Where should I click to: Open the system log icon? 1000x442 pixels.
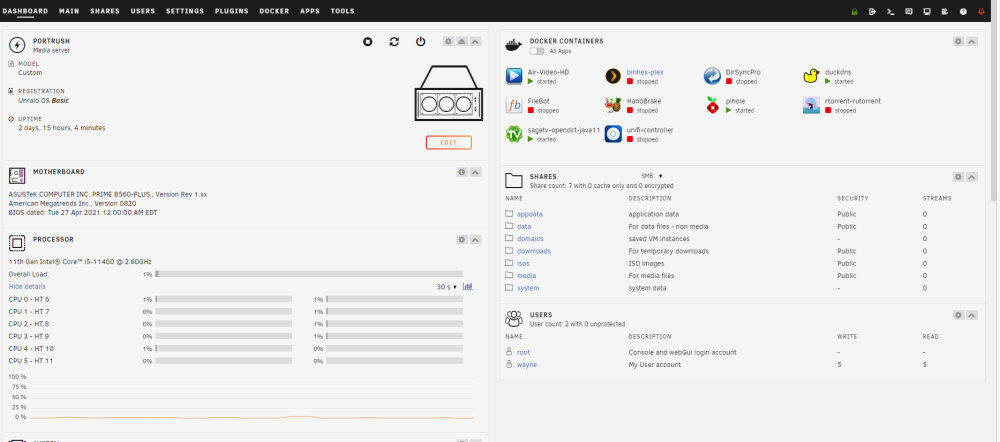(945, 11)
